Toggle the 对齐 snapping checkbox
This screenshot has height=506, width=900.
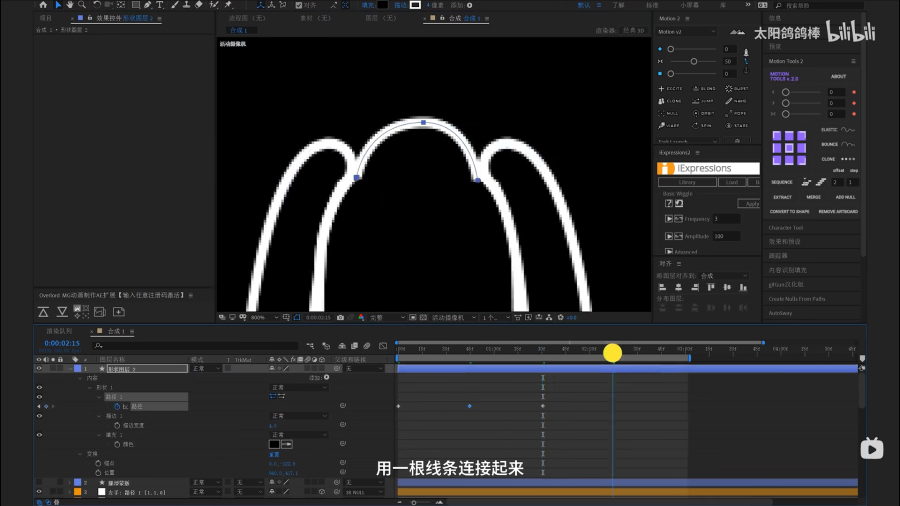pos(299,5)
